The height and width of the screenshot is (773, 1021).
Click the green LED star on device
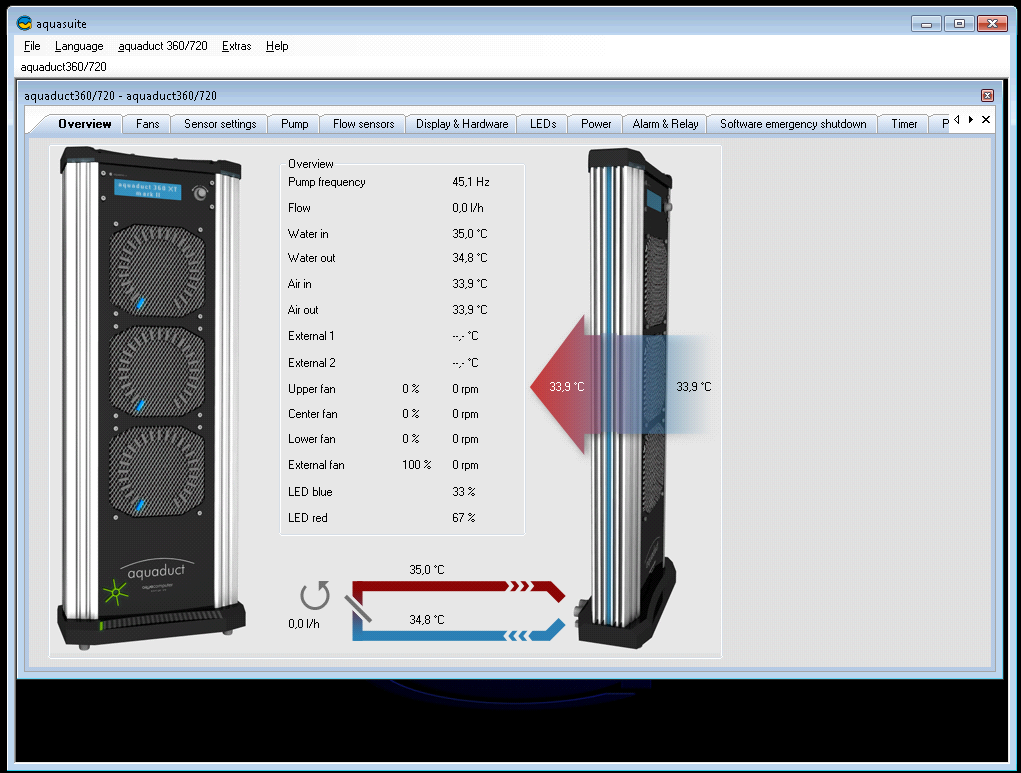(116, 592)
